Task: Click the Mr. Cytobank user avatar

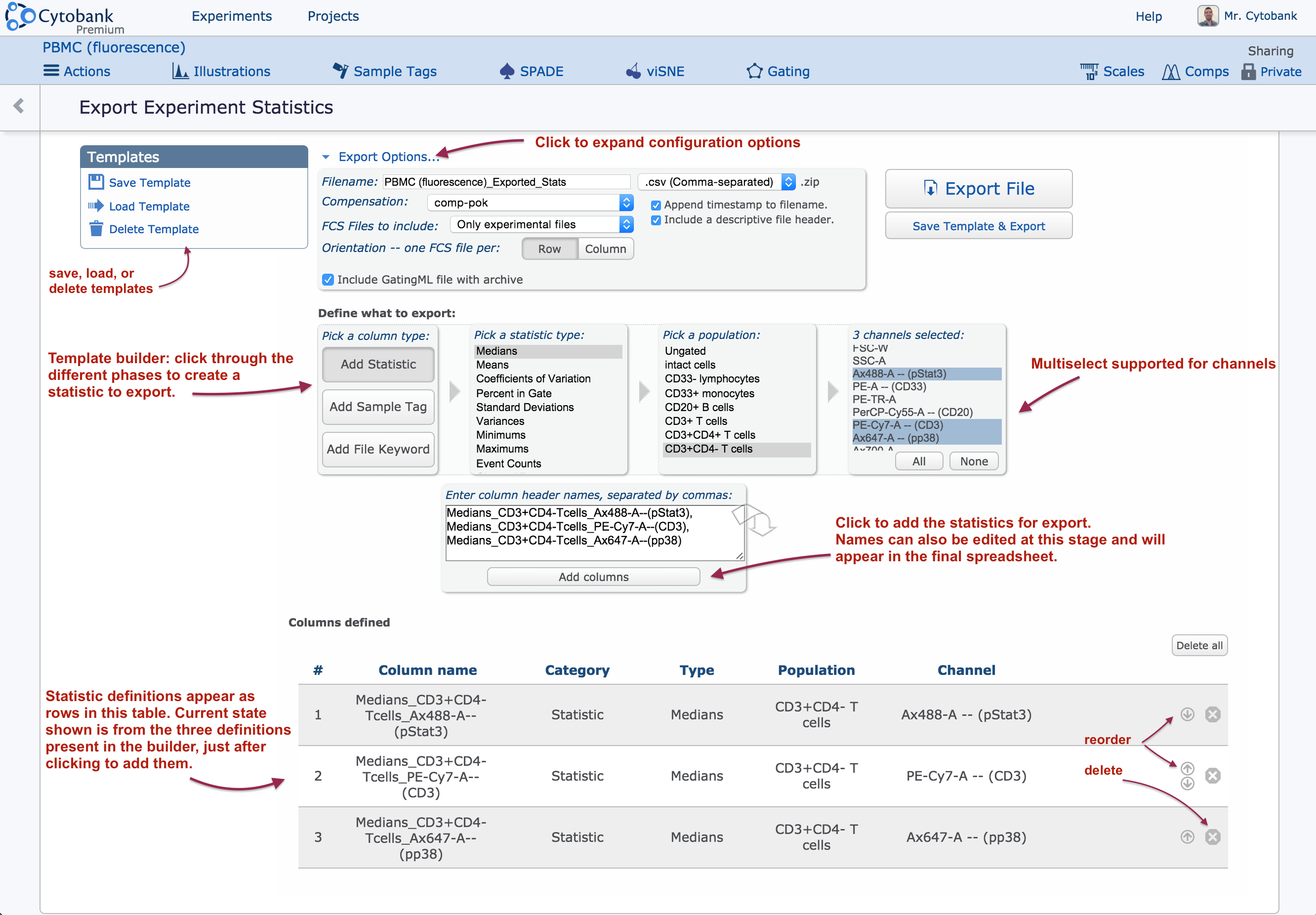Action: (1208, 15)
